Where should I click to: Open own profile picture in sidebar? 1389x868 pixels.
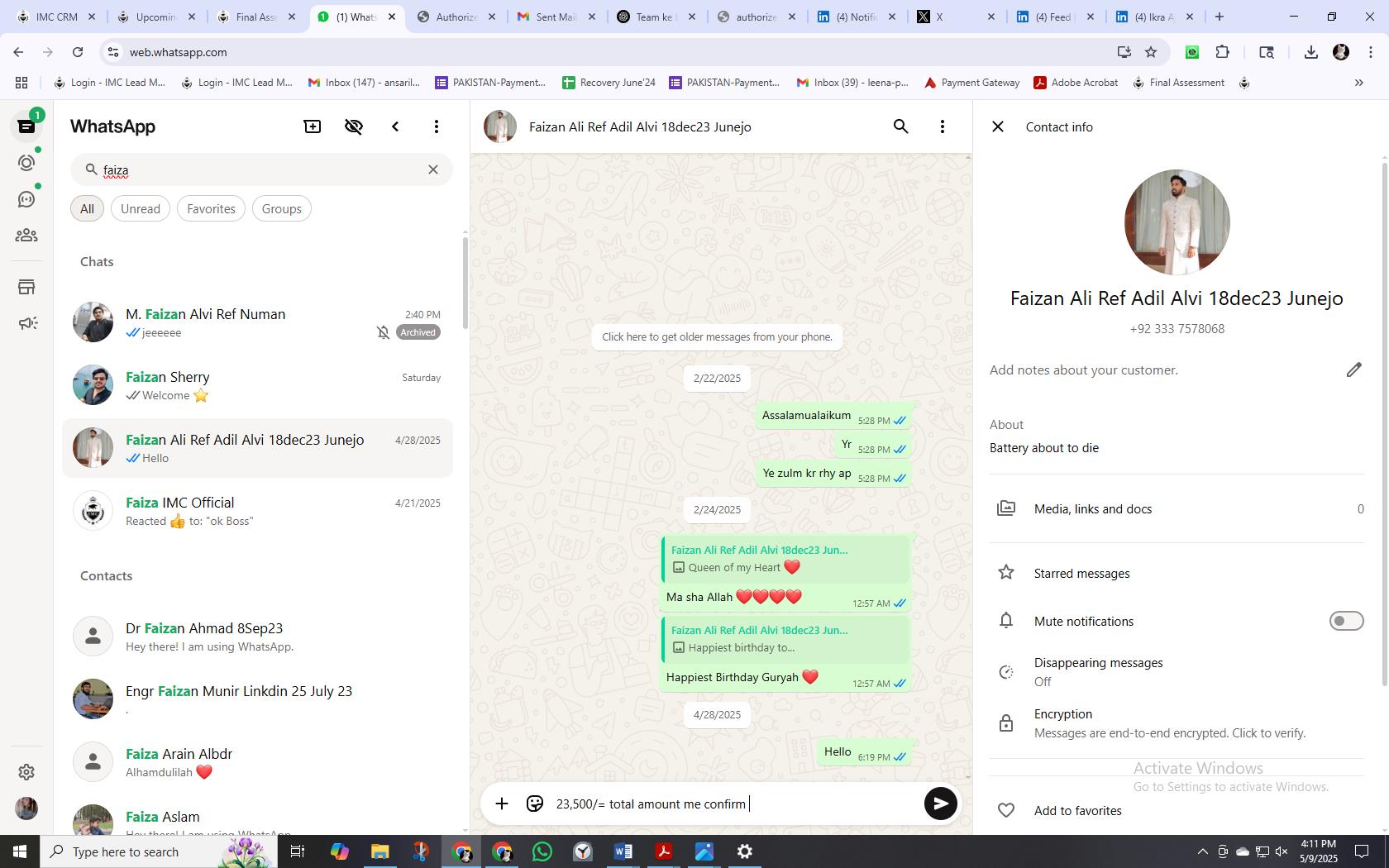[26, 808]
